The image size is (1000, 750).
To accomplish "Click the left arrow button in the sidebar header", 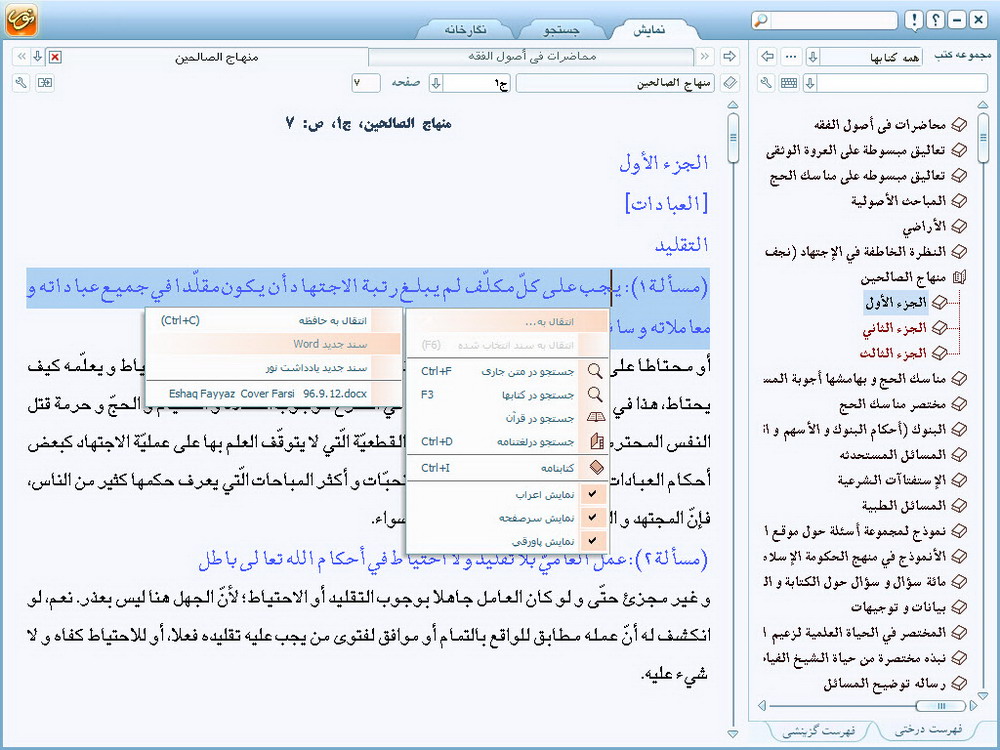I will click(x=768, y=56).
